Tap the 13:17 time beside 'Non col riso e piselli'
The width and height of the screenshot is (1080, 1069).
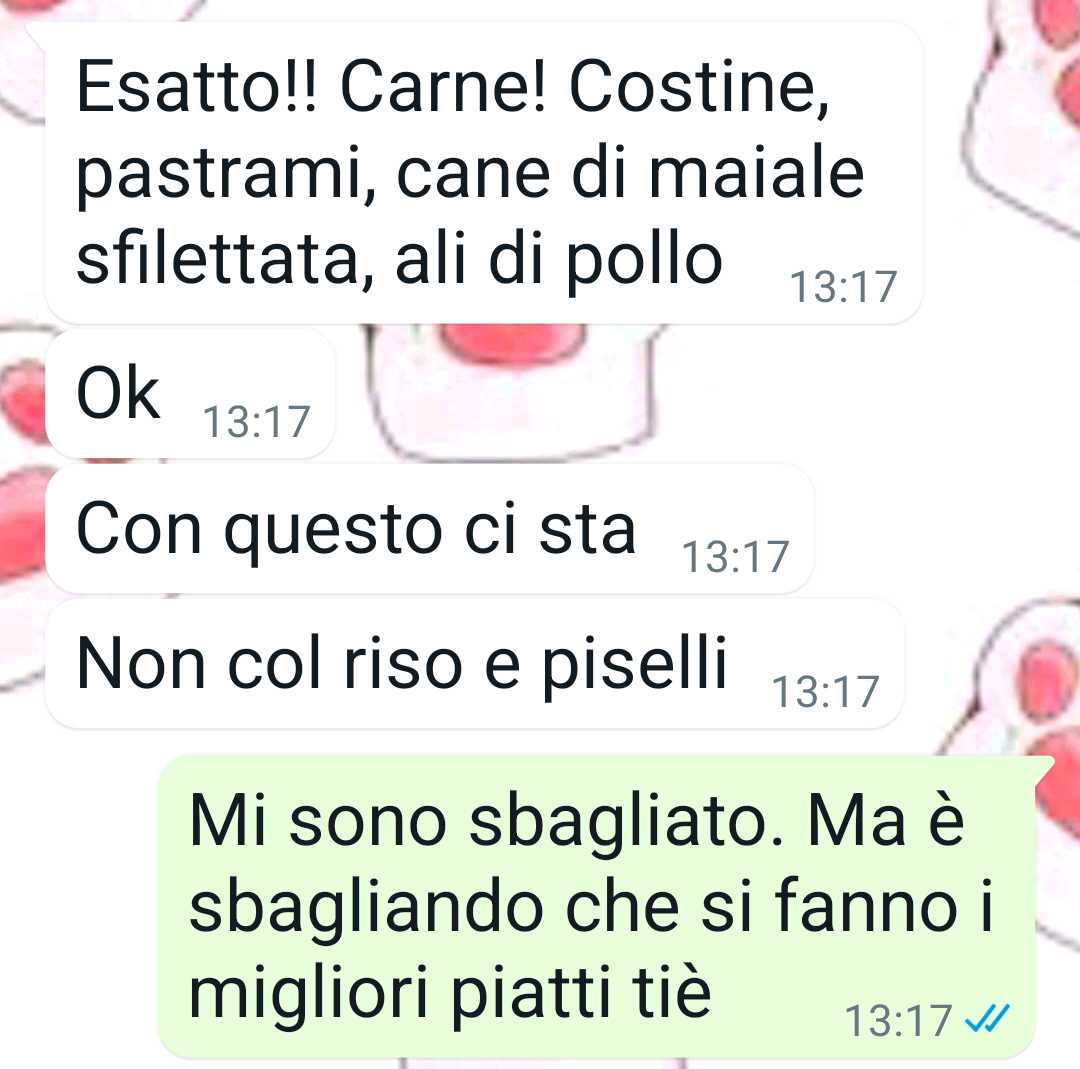point(826,692)
